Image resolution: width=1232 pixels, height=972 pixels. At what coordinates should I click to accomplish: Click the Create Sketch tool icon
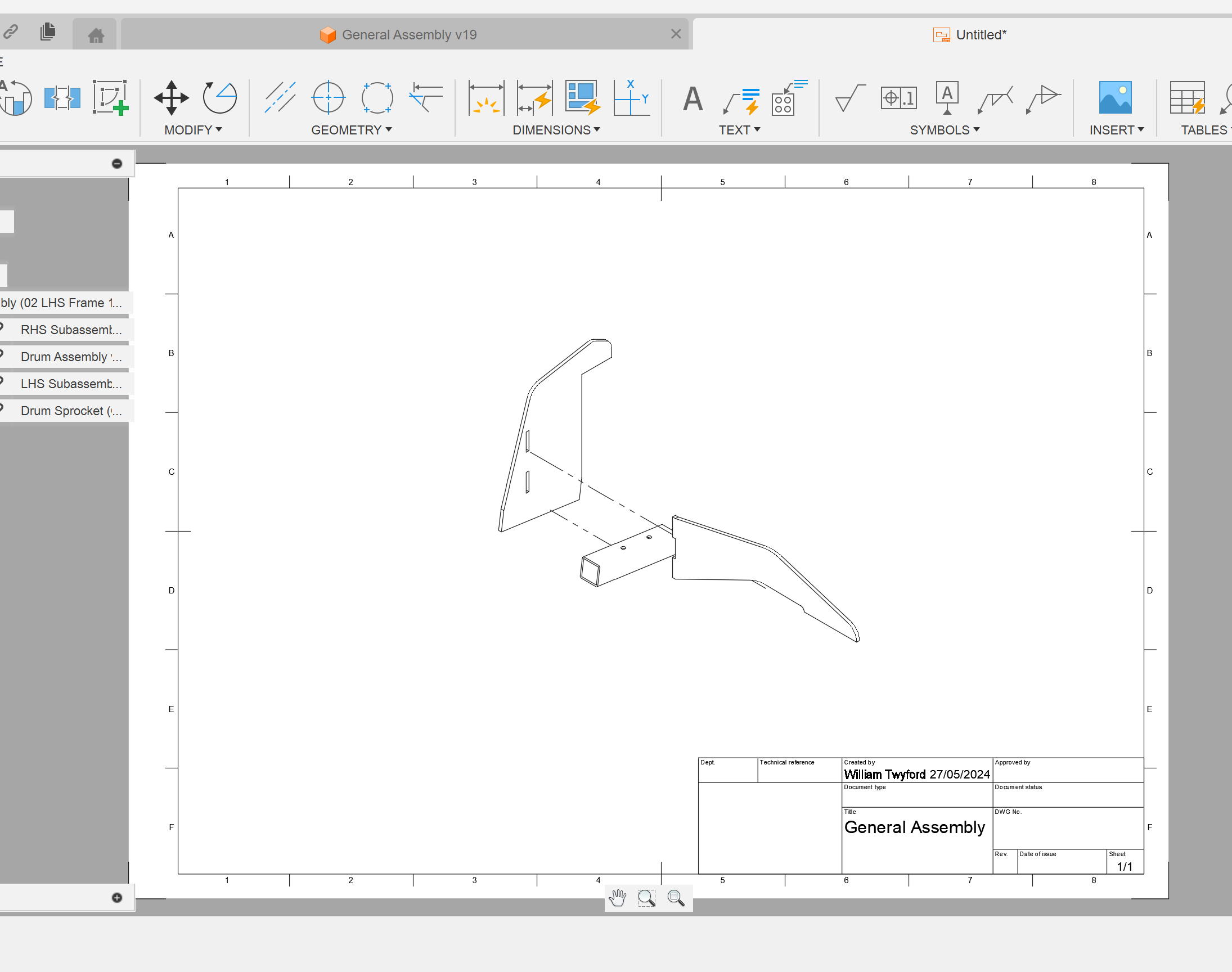pos(110,98)
